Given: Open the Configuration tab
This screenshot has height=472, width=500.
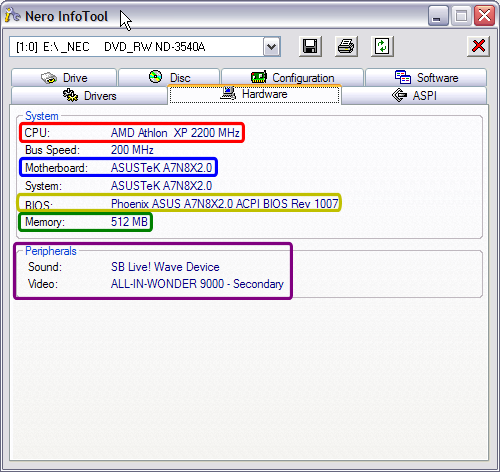Looking at the screenshot, I should [292, 78].
